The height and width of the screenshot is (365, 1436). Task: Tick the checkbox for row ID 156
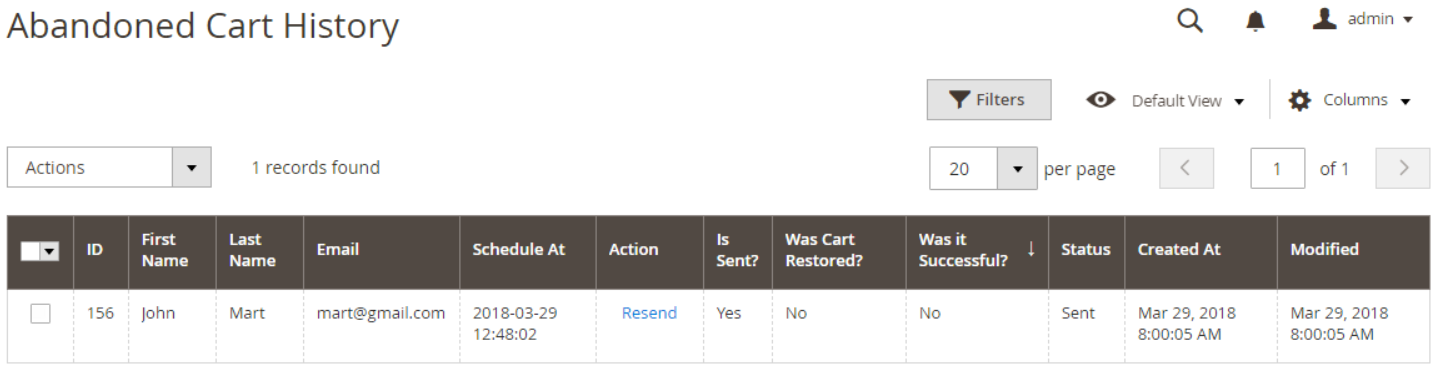40,314
